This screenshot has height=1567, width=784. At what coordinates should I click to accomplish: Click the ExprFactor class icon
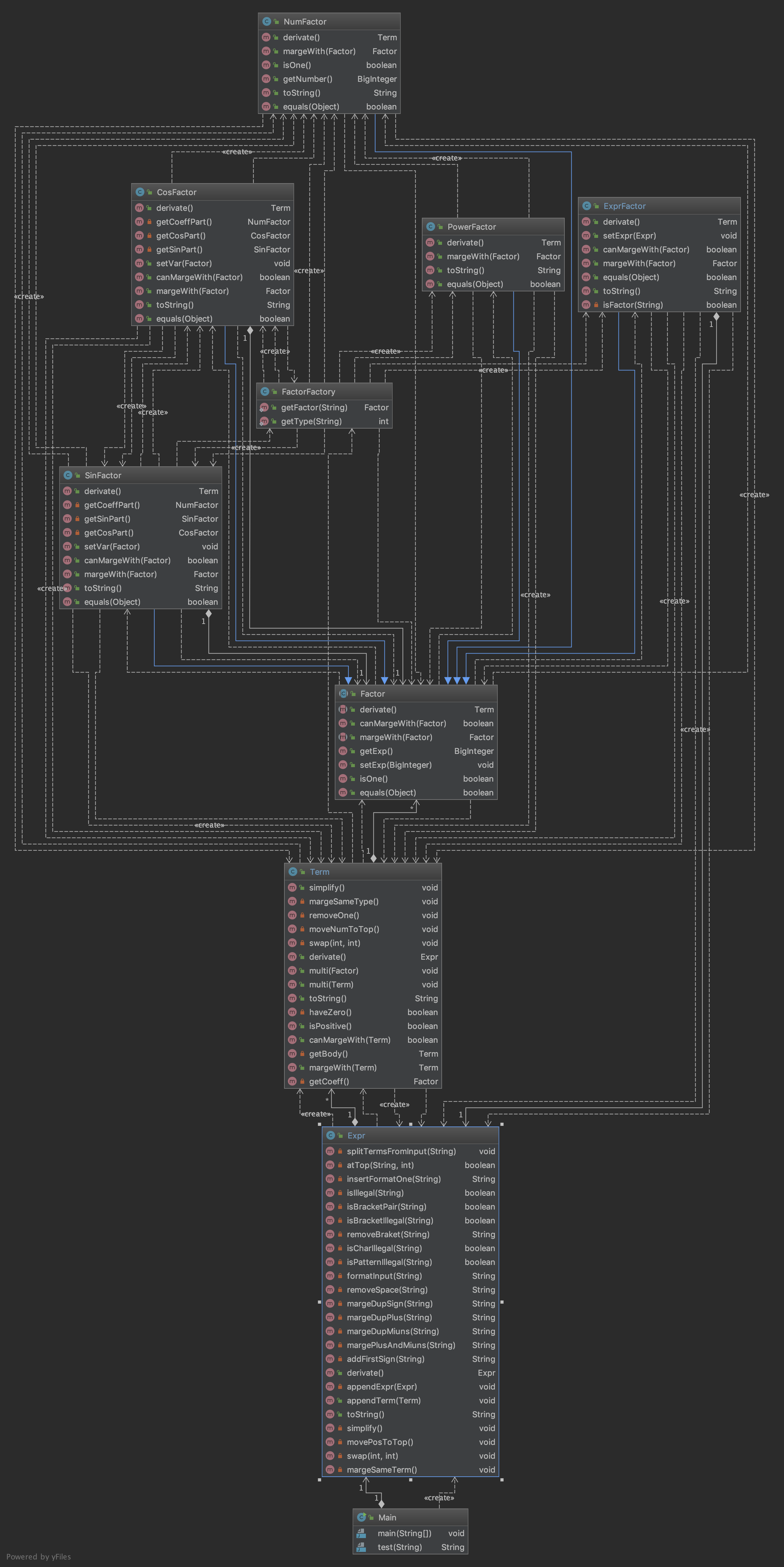click(x=586, y=206)
